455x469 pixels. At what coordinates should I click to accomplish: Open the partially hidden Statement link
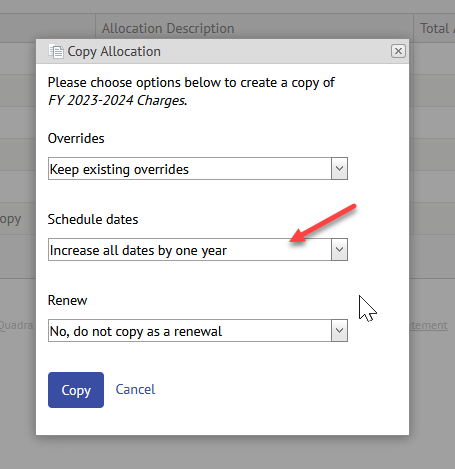coord(428,325)
